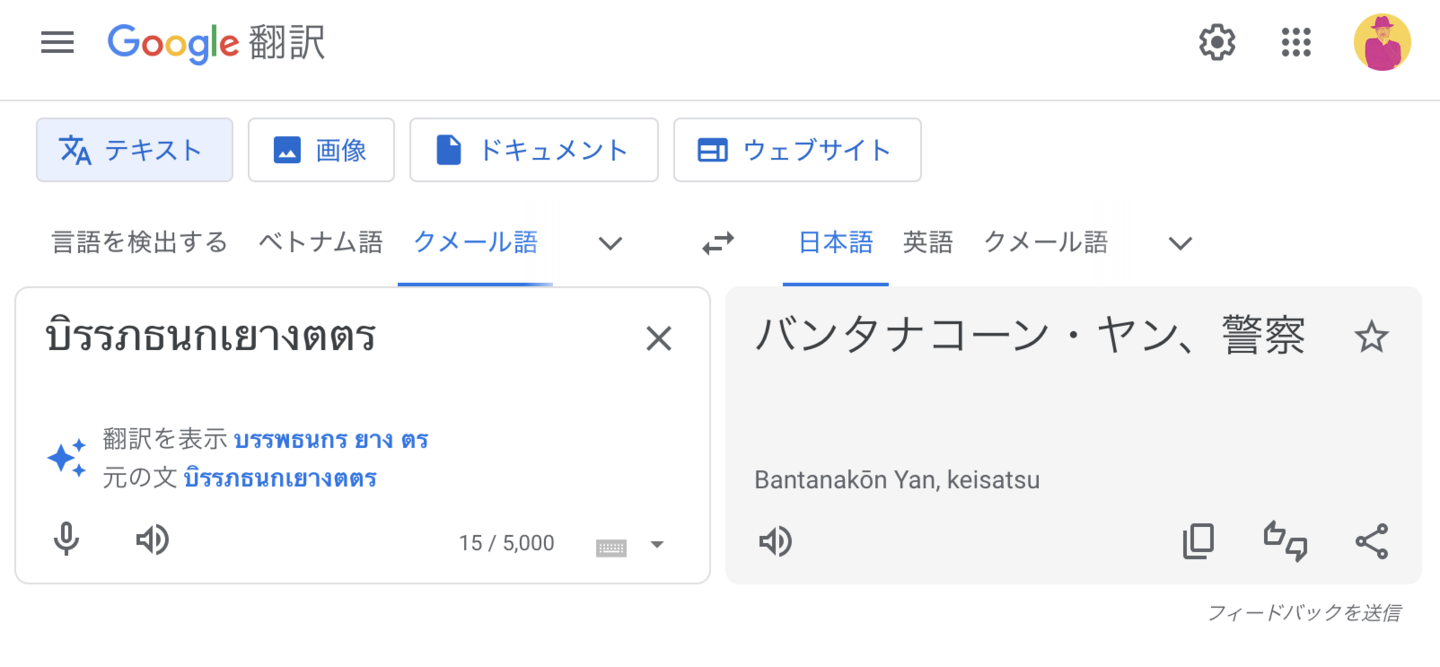Expand the target language list
This screenshot has height=667, width=1440.
pyautogui.click(x=1181, y=243)
